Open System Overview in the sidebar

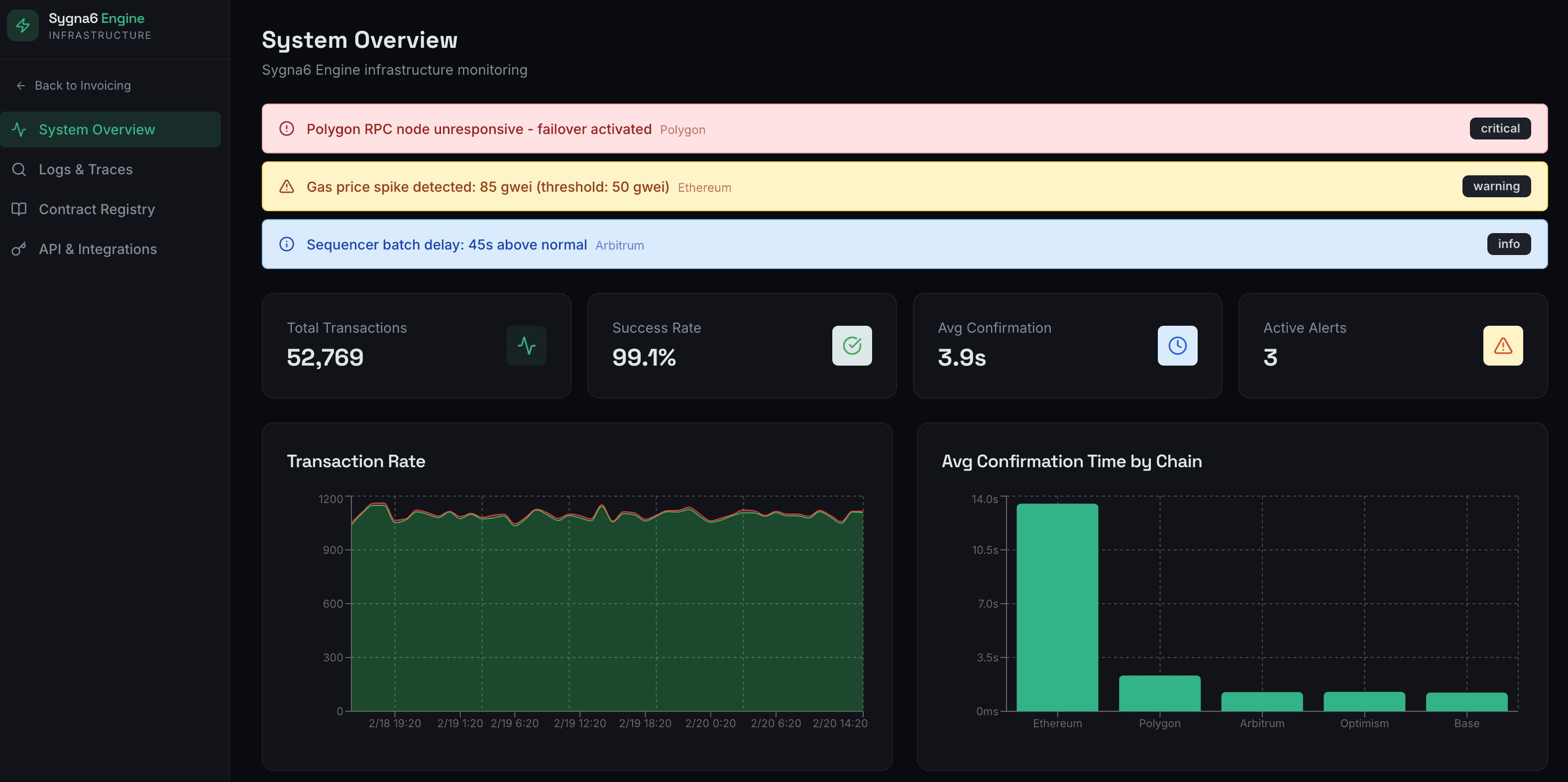(97, 129)
